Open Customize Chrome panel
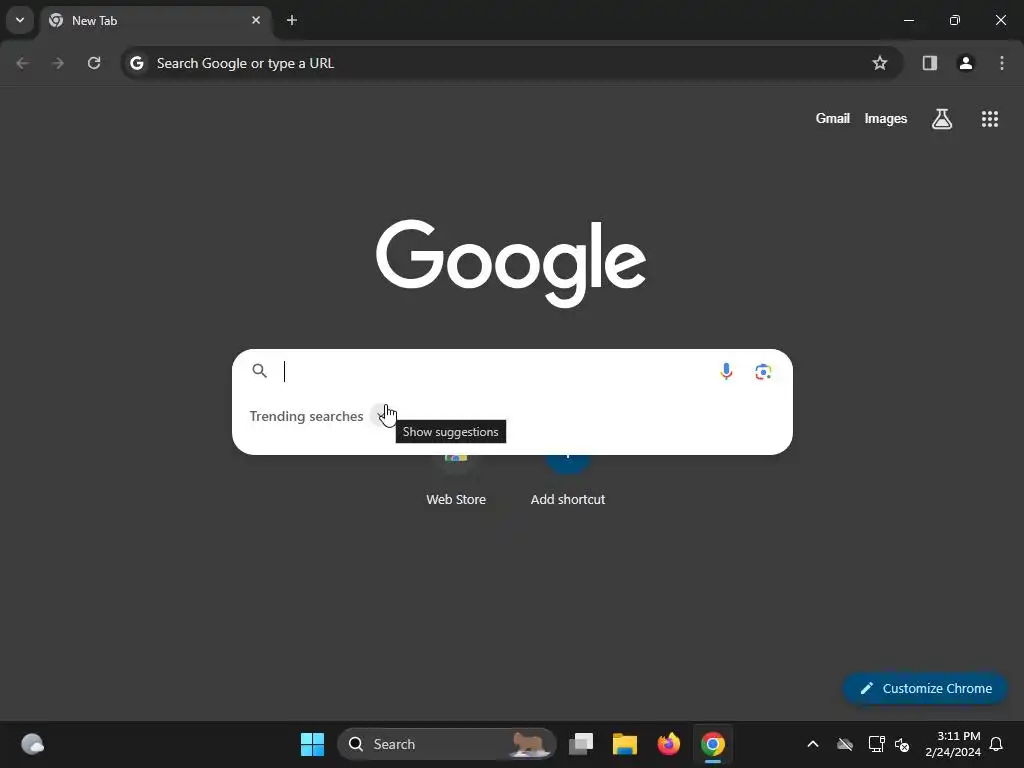This screenshot has width=1024, height=768. (925, 688)
